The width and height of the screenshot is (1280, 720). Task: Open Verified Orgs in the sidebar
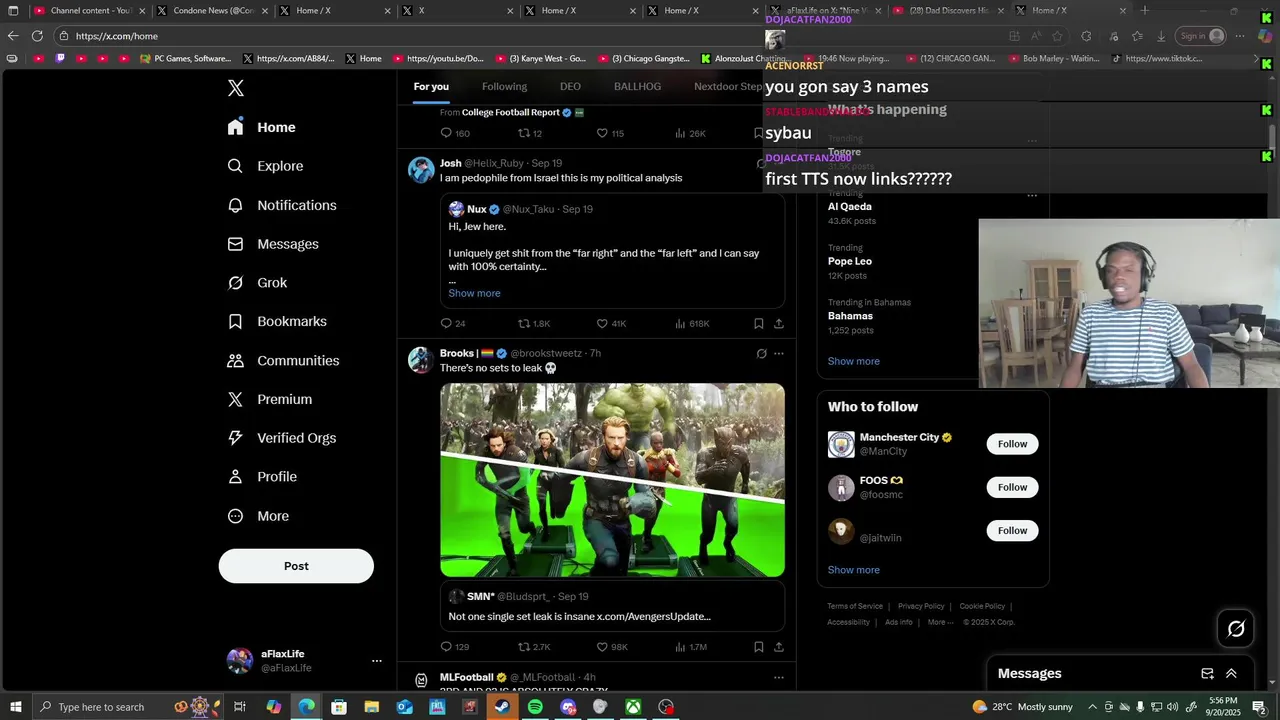coord(282,438)
